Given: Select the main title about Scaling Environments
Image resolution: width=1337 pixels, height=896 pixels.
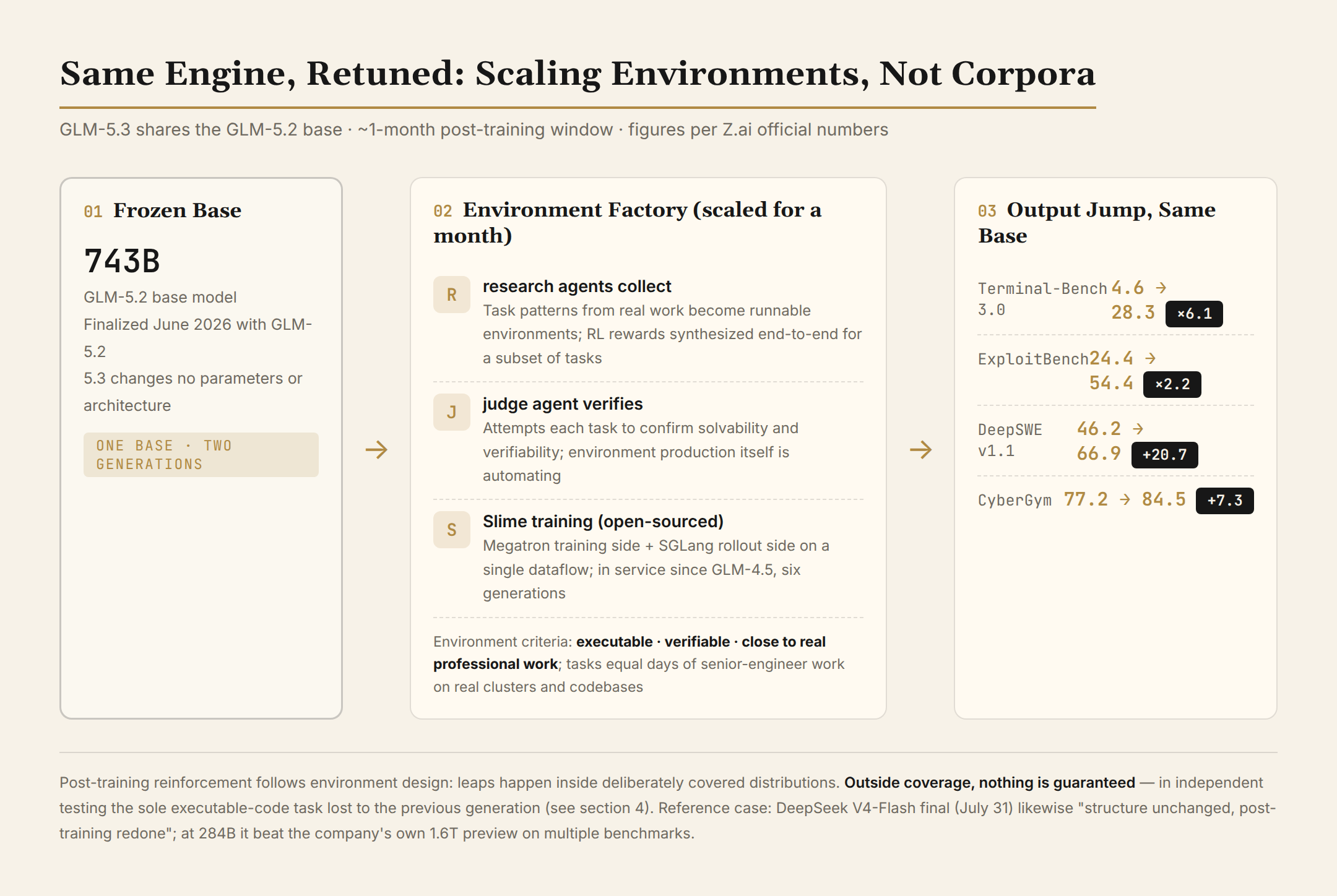Looking at the screenshot, I should pyautogui.click(x=578, y=74).
